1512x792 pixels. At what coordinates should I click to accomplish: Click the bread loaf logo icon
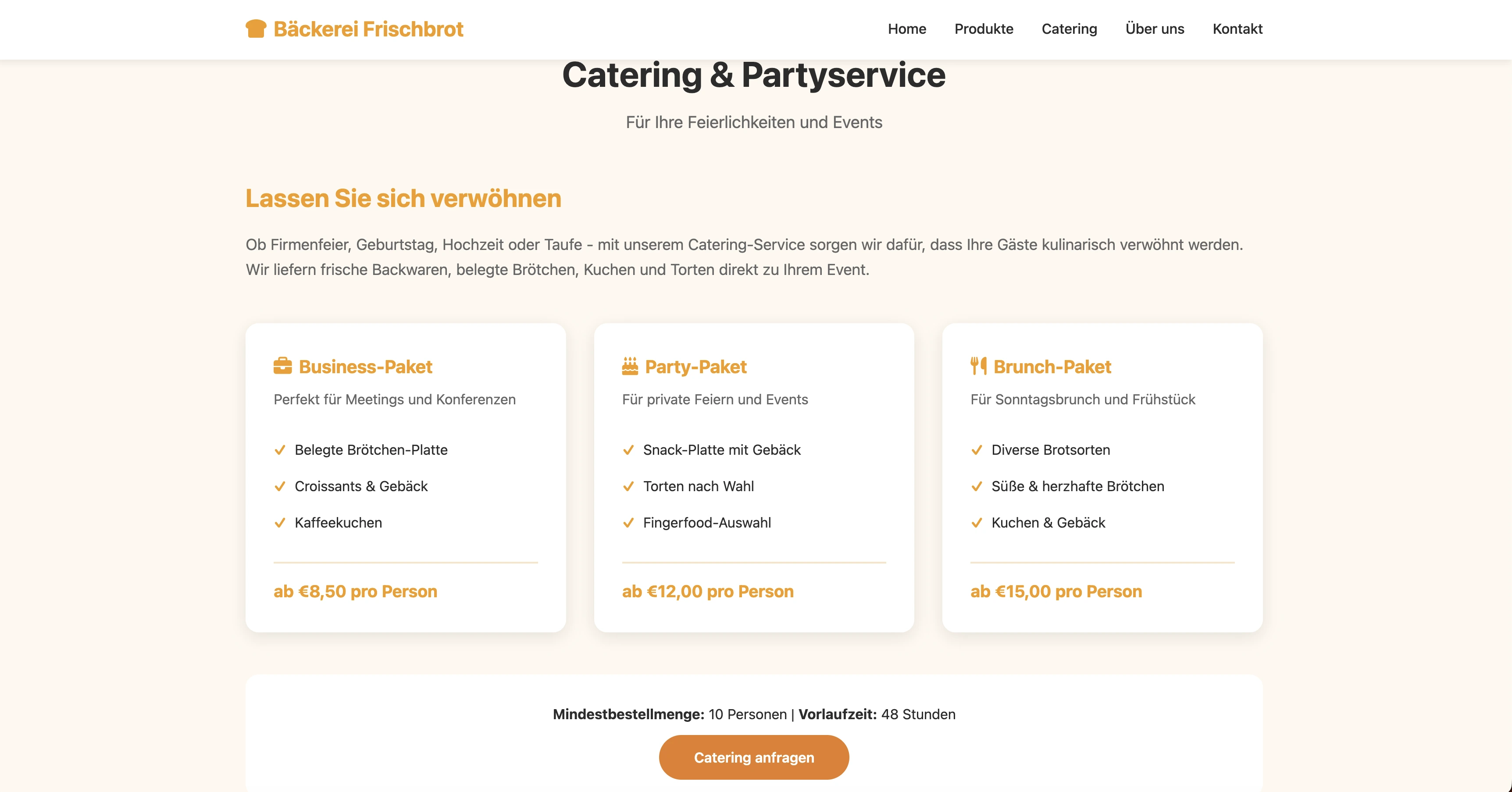tap(255, 28)
